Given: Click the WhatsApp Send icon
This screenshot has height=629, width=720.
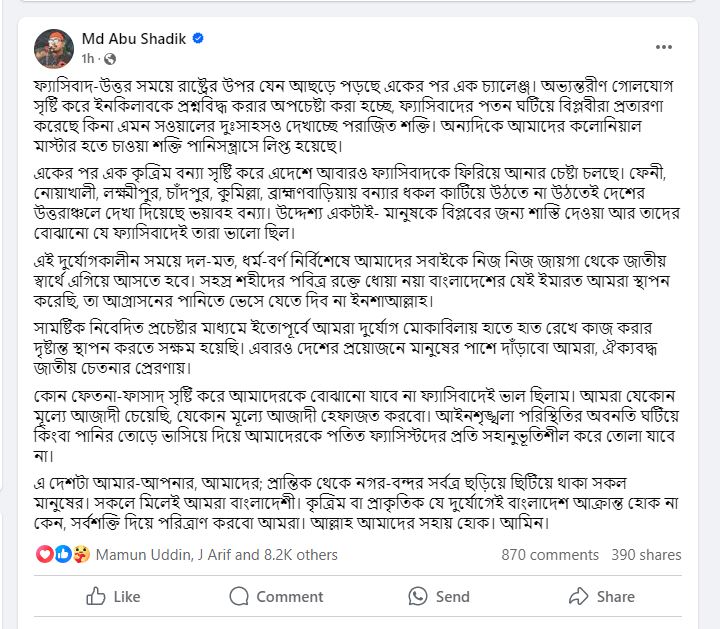Looking at the screenshot, I should point(418,596).
